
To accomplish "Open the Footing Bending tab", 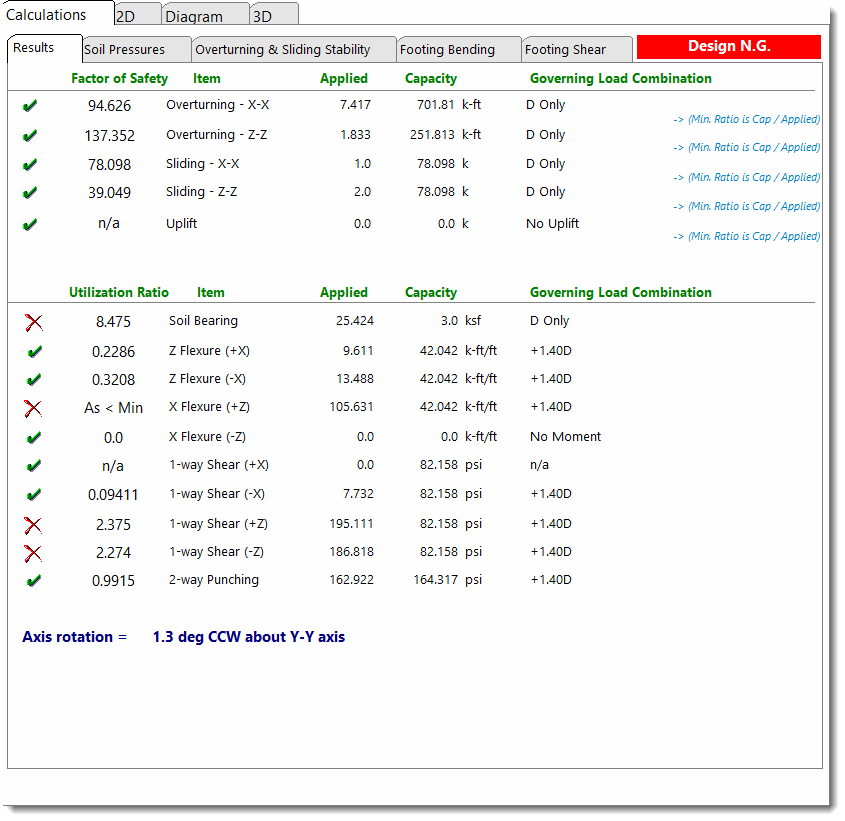I will [447, 49].
